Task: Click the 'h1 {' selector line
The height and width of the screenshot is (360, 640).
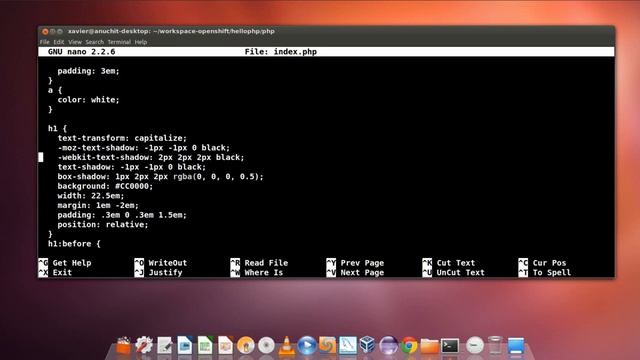Action: tap(57, 129)
